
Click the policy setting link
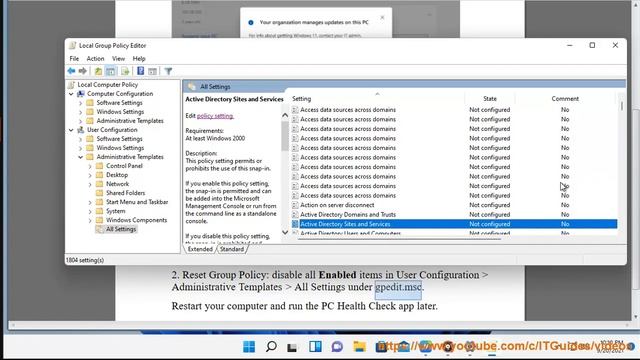coord(215,116)
